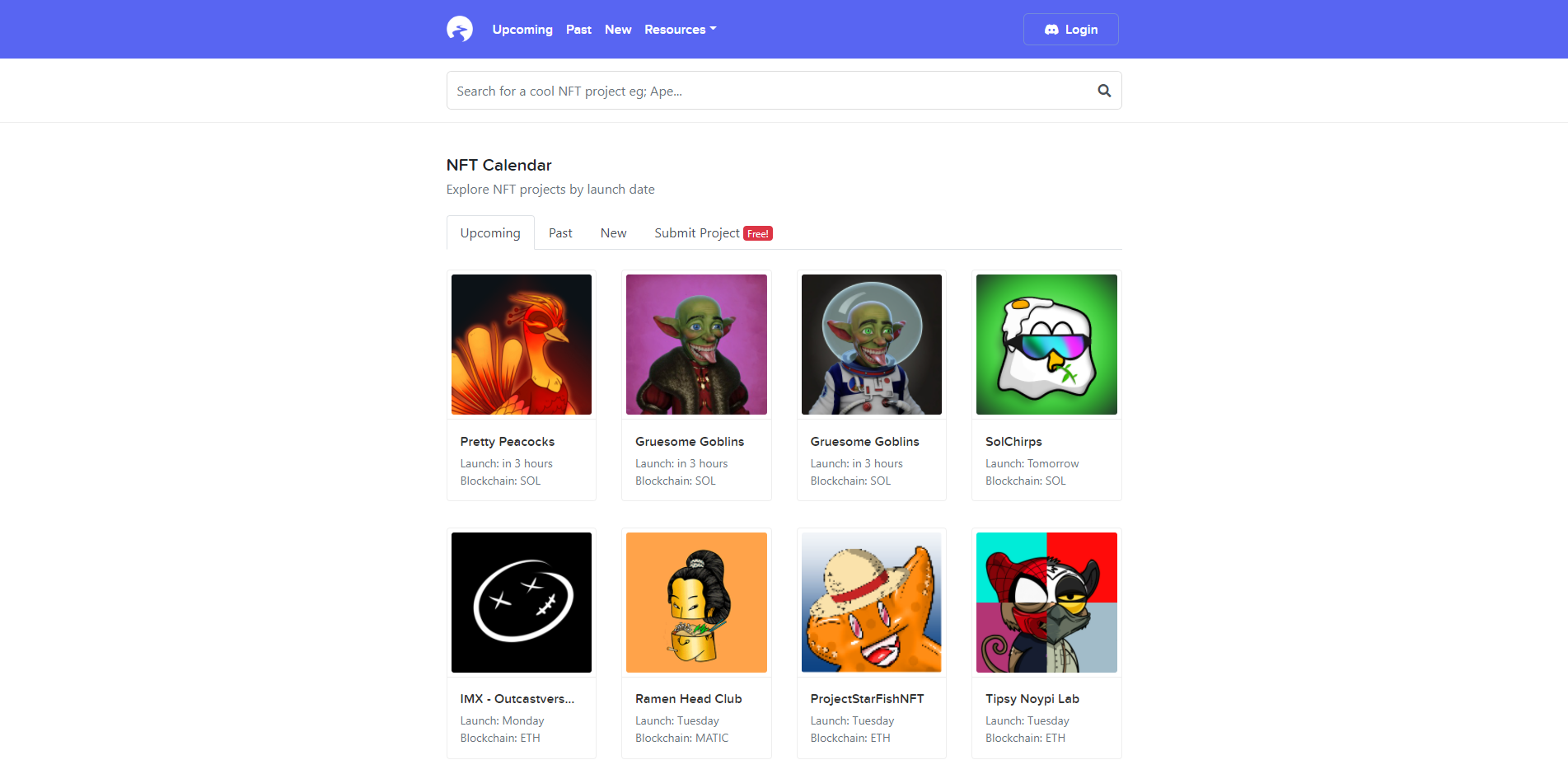
Task: Click inside the NFT project search field
Action: point(742,90)
